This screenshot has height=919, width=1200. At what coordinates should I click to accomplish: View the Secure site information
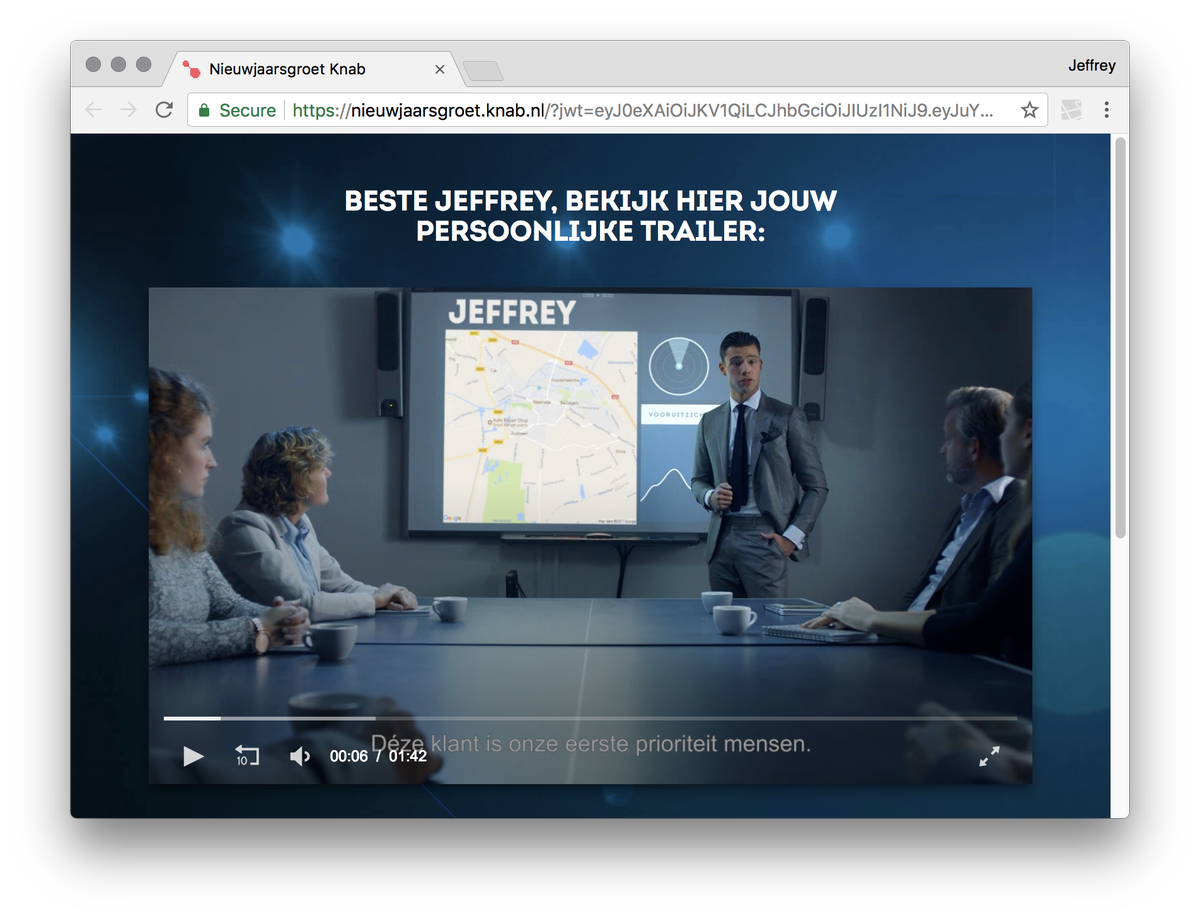237,110
